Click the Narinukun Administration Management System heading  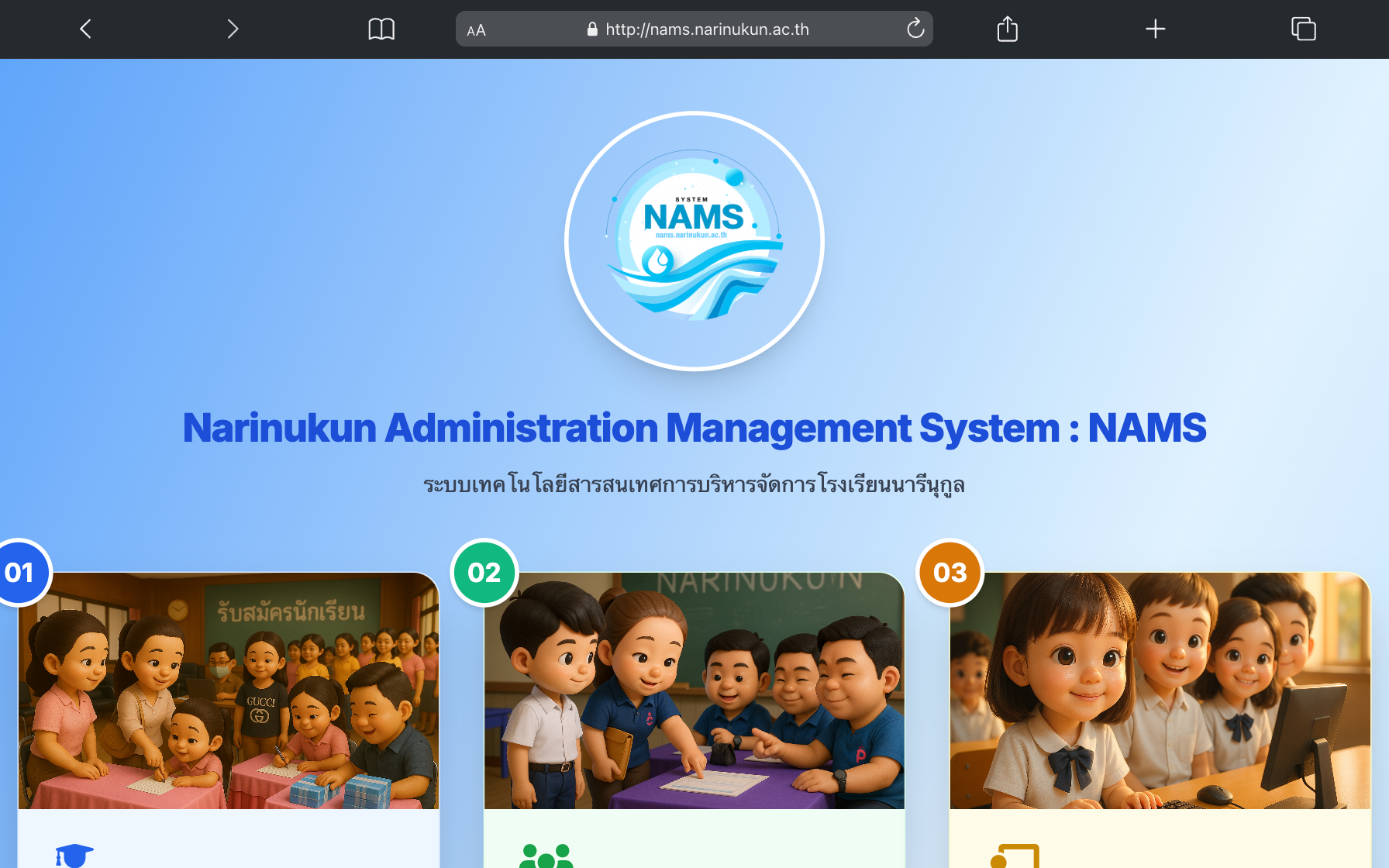point(694,428)
